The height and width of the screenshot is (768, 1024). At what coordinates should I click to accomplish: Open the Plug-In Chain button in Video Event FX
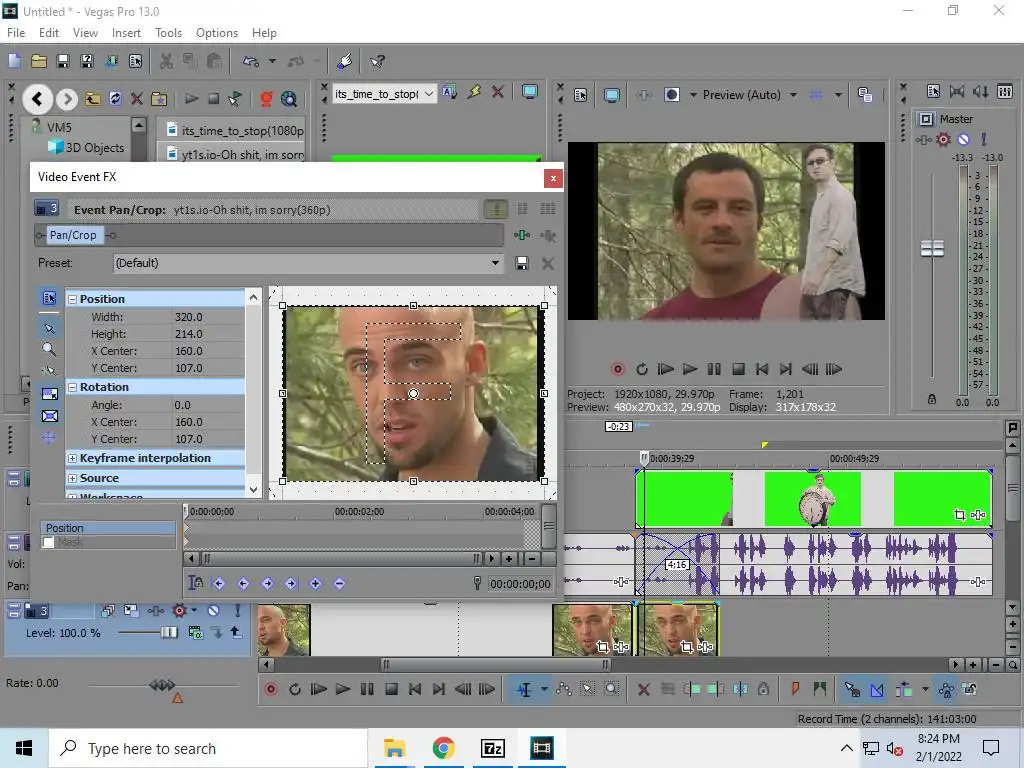pos(522,235)
